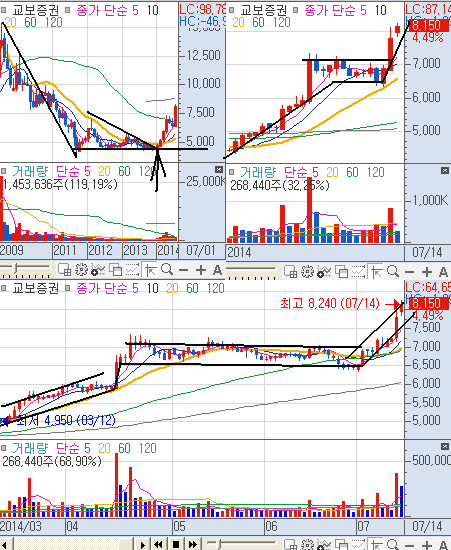Viewport: 451px width, 550px height.
Task: Toggle 종가 단순 checkbox in the daily chart legend
Action: pos(68,288)
